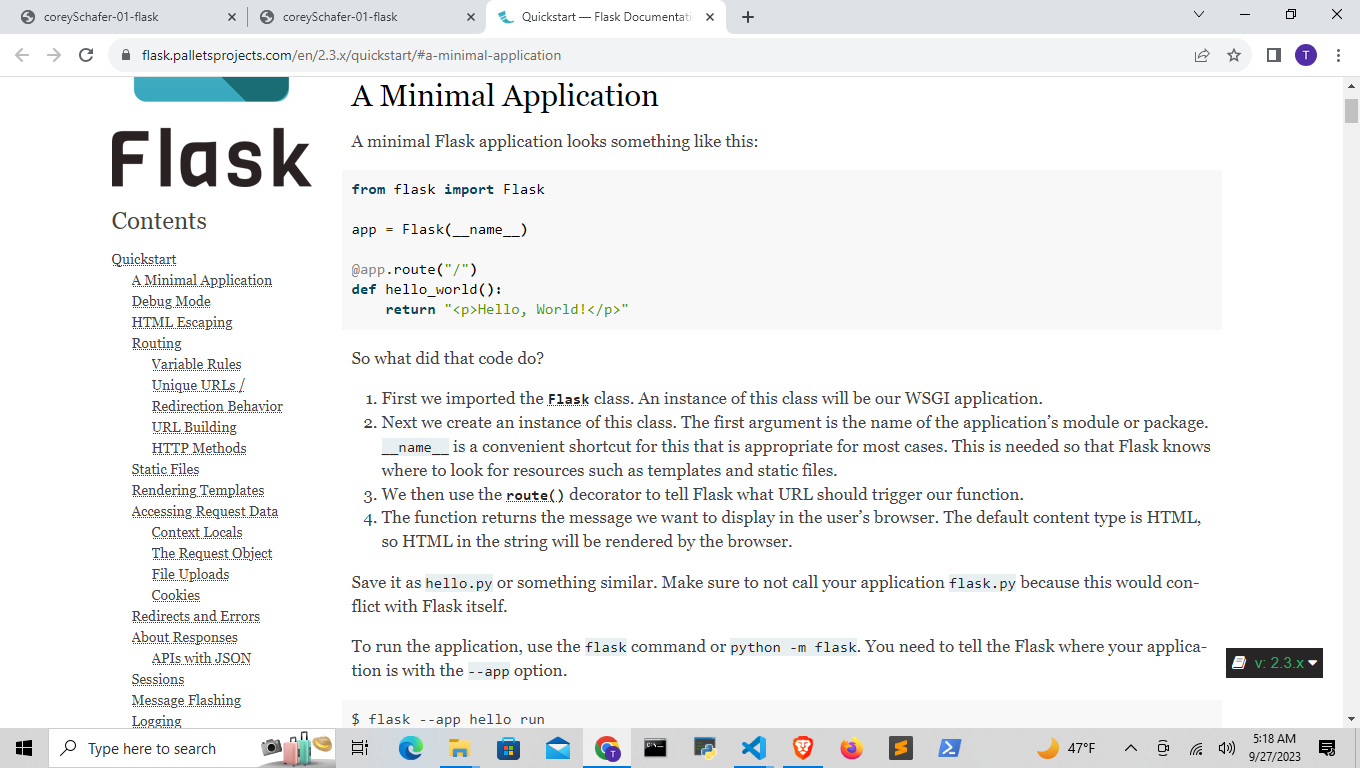Open the tab search chevron
This screenshot has height=768, width=1360.
1199,15
